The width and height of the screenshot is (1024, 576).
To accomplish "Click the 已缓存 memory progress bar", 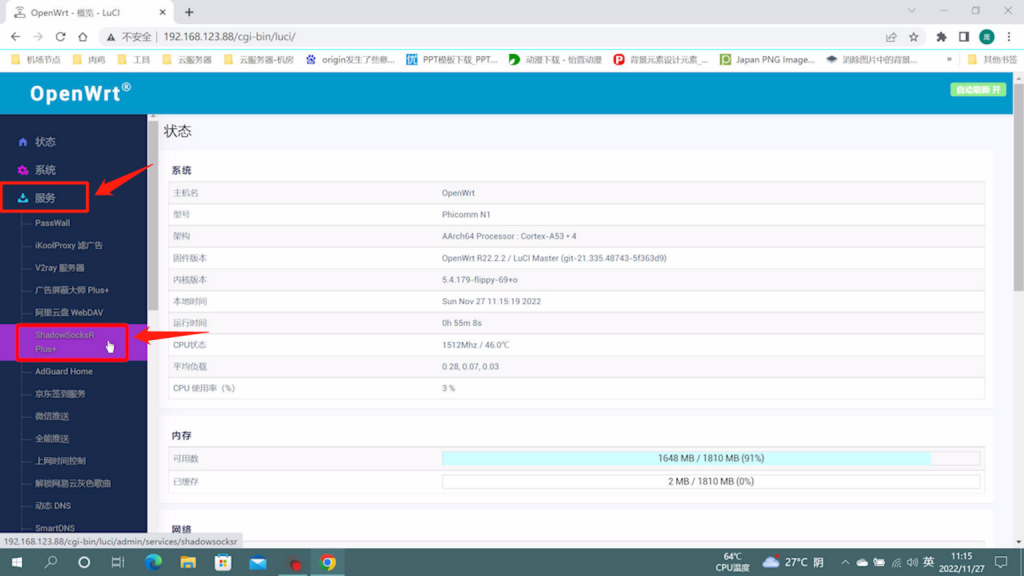I will click(x=711, y=481).
